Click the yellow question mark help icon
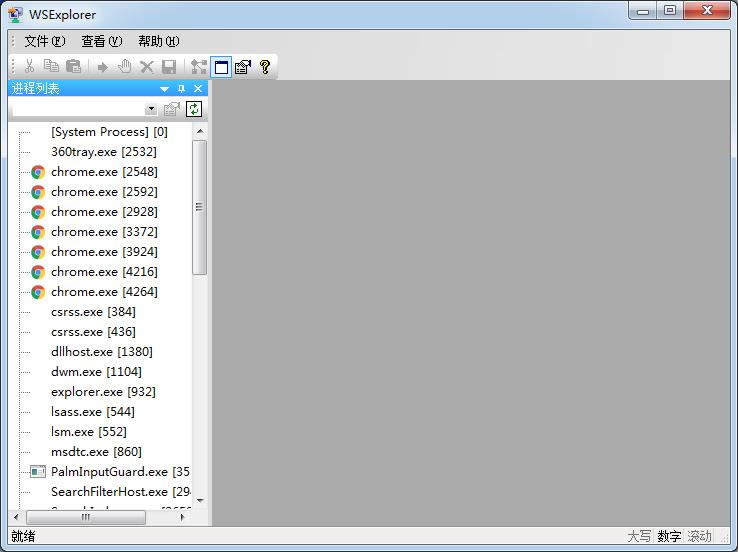Viewport: 738px width, 552px height. (x=265, y=67)
